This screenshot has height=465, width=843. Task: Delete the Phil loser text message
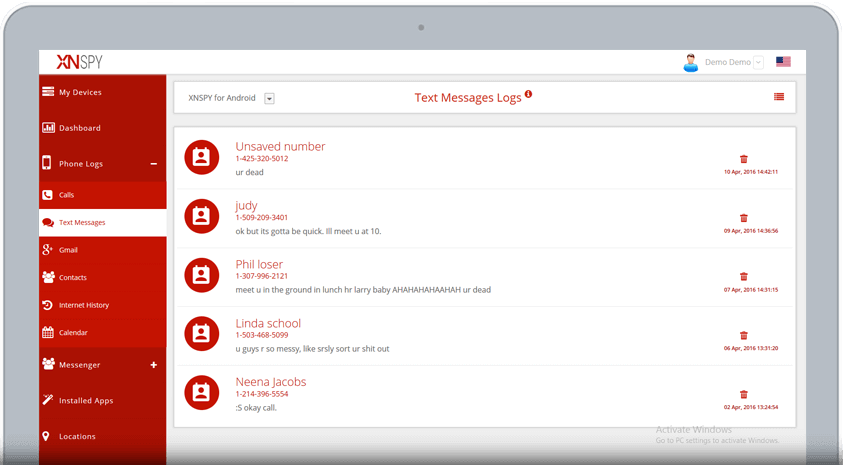point(743,277)
